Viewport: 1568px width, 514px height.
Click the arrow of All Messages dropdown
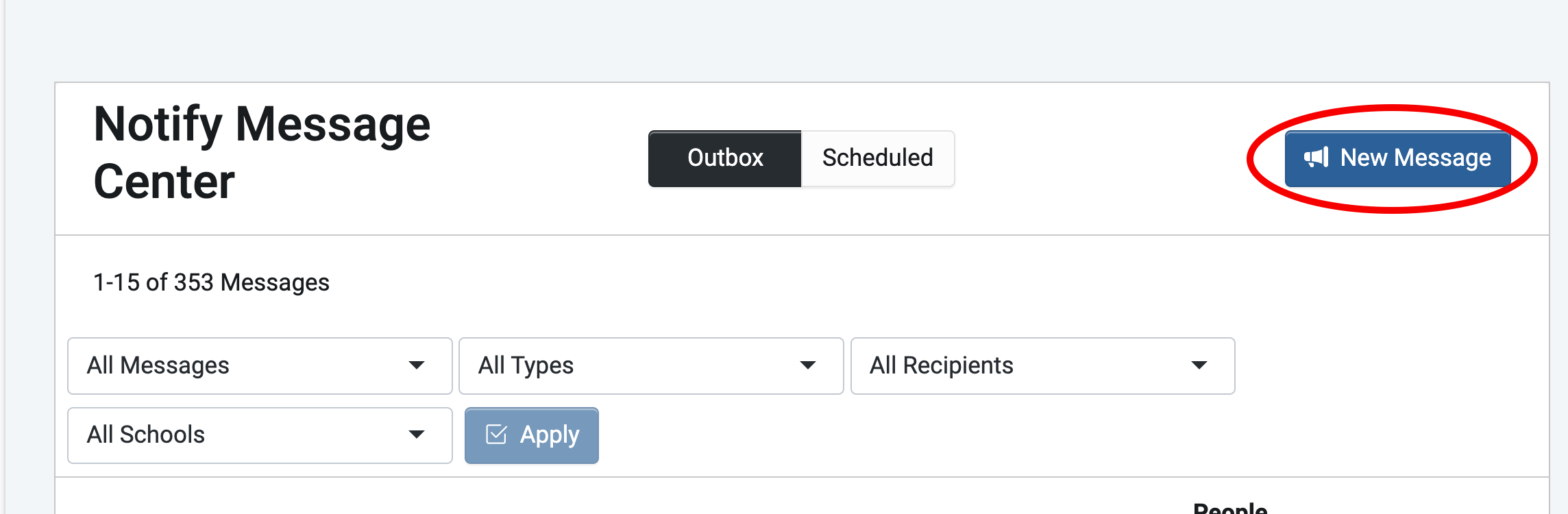pos(416,365)
